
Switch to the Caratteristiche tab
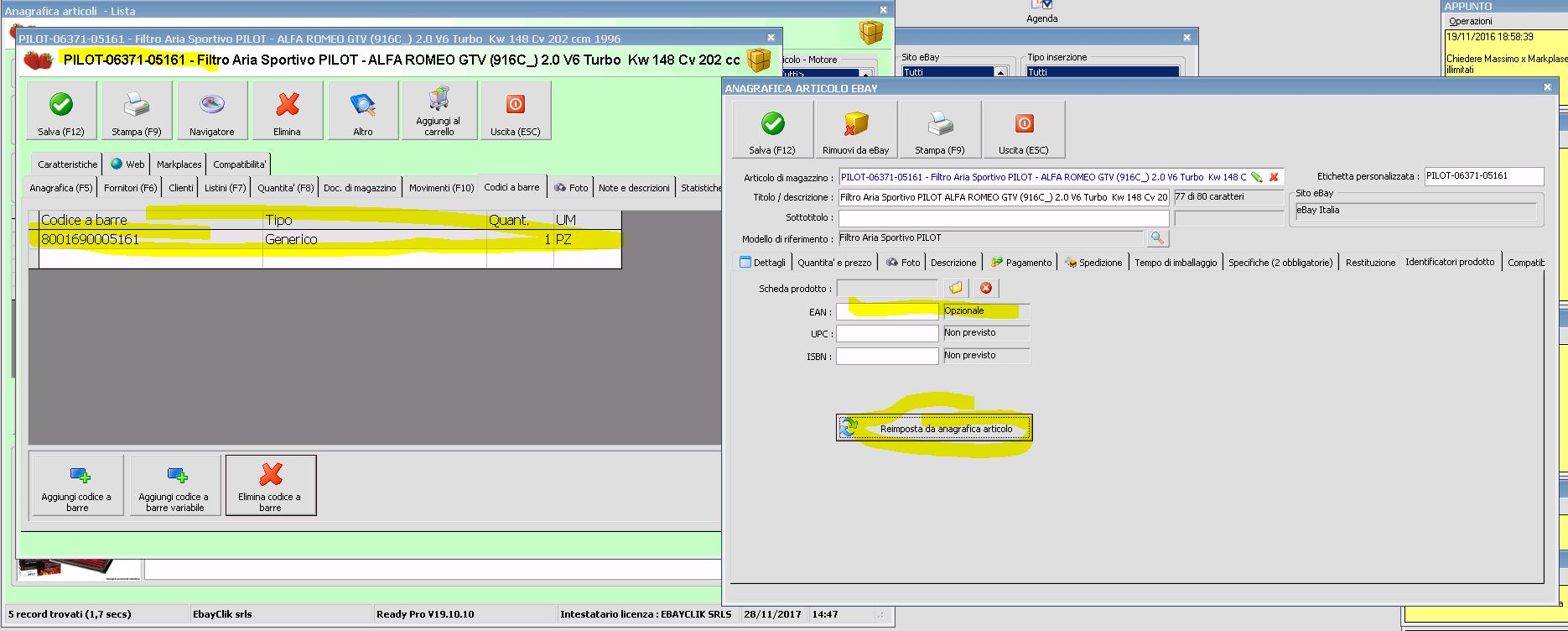pyautogui.click(x=67, y=164)
